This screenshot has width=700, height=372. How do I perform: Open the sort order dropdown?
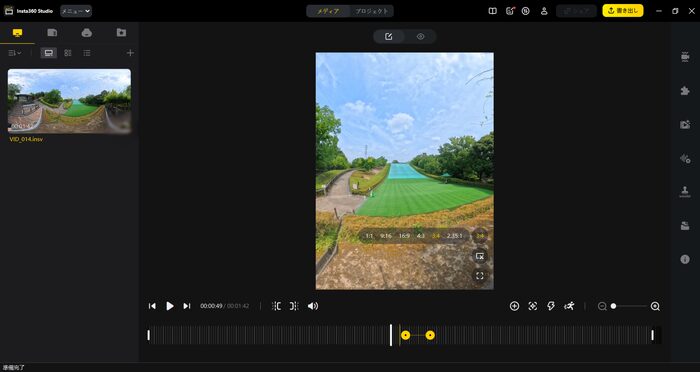click(14, 53)
